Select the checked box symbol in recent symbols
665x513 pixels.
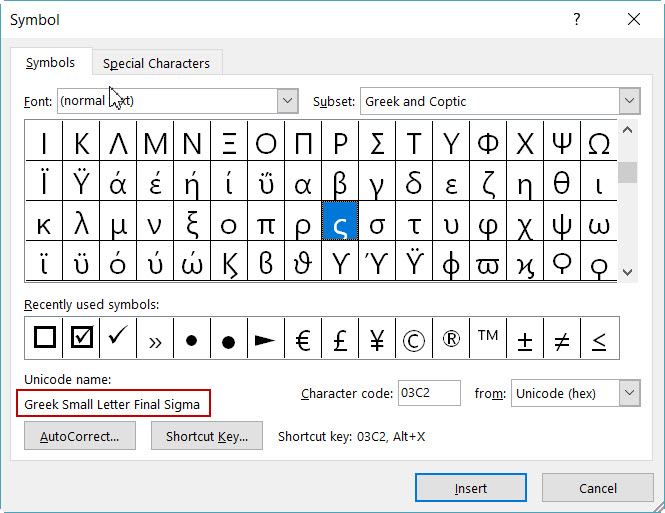point(81,338)
